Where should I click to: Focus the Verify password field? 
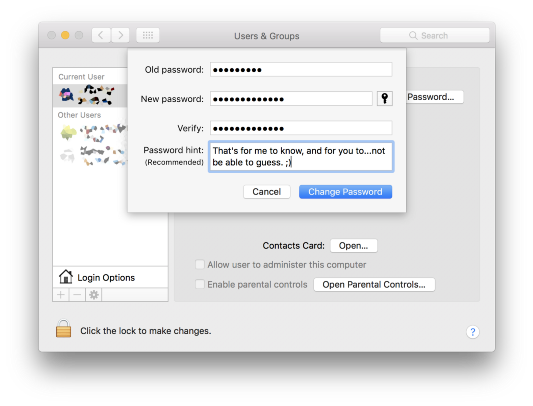click(301, 128)
